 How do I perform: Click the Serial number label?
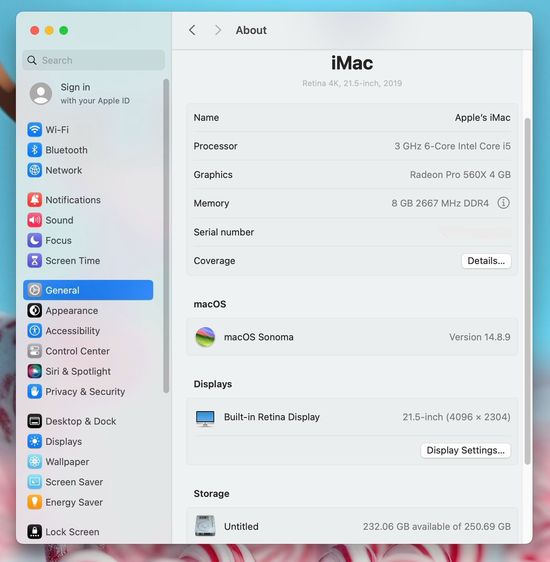(x=224, y=232)
